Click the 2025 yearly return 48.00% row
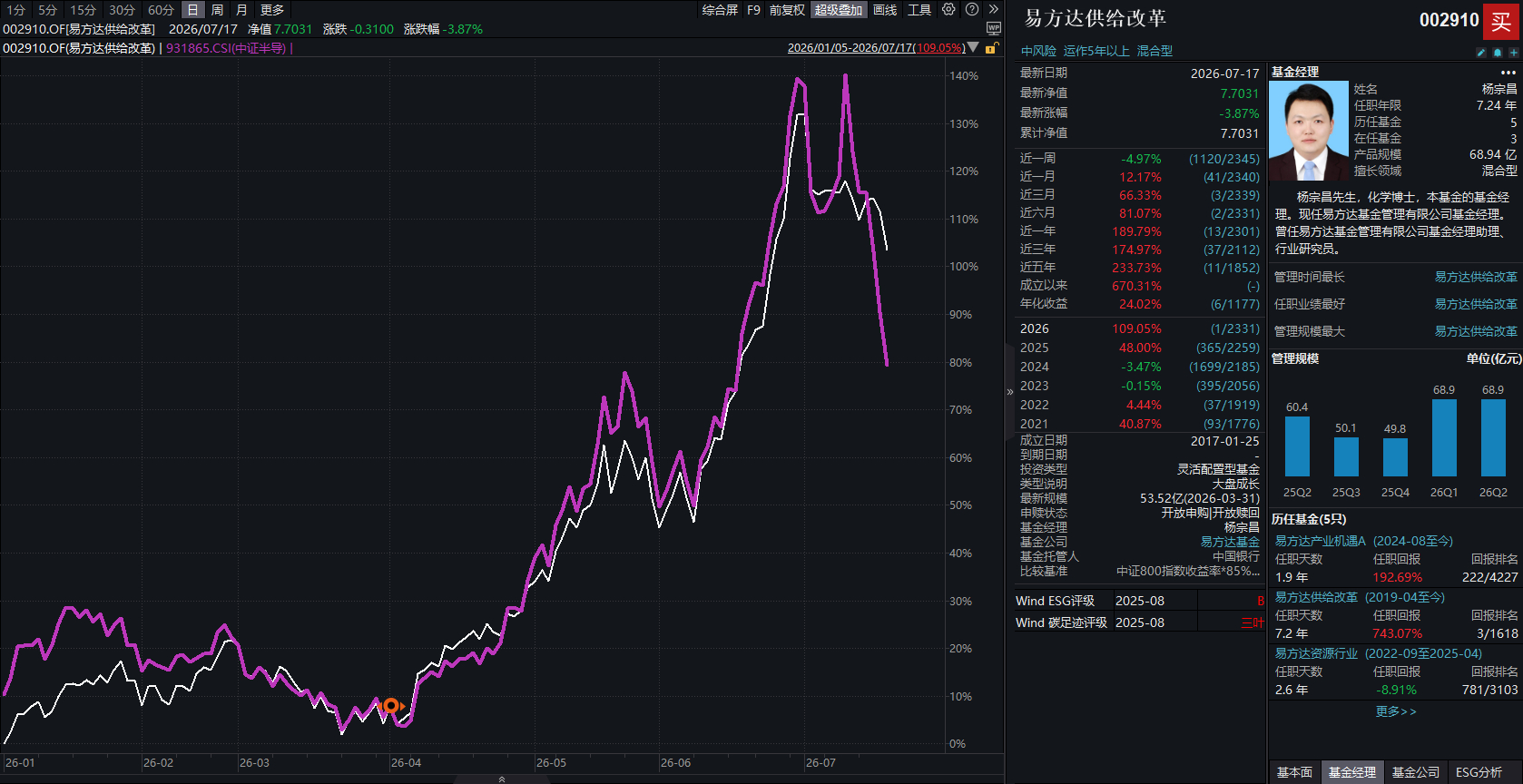 point(1139,348)
